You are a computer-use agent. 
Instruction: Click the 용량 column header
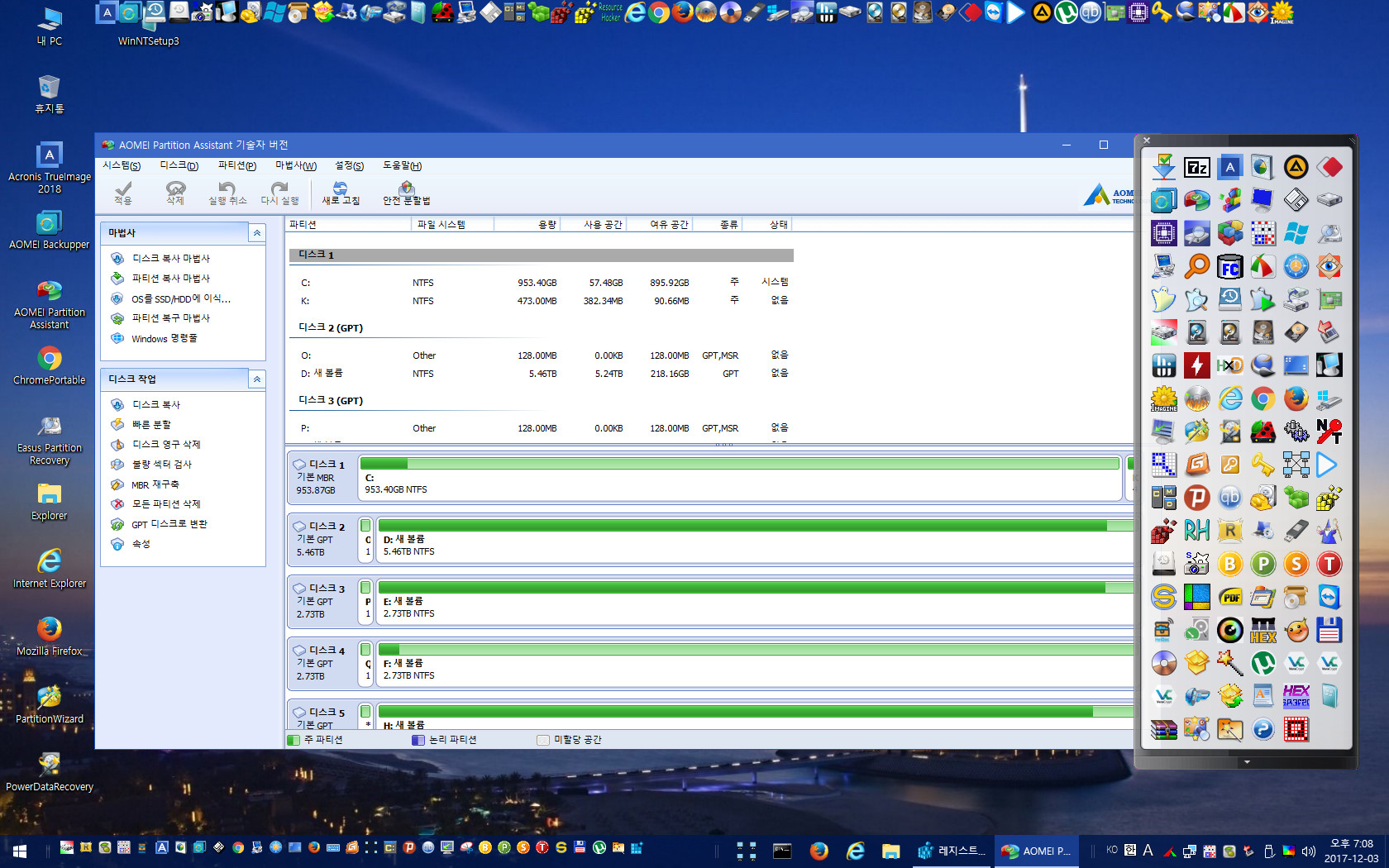[x=527, y=224]
